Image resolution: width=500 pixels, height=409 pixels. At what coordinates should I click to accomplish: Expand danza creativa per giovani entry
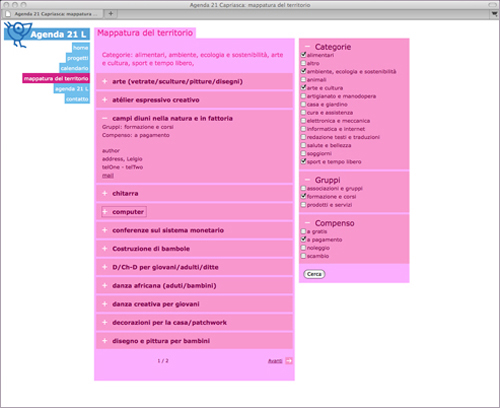[104, 304]
